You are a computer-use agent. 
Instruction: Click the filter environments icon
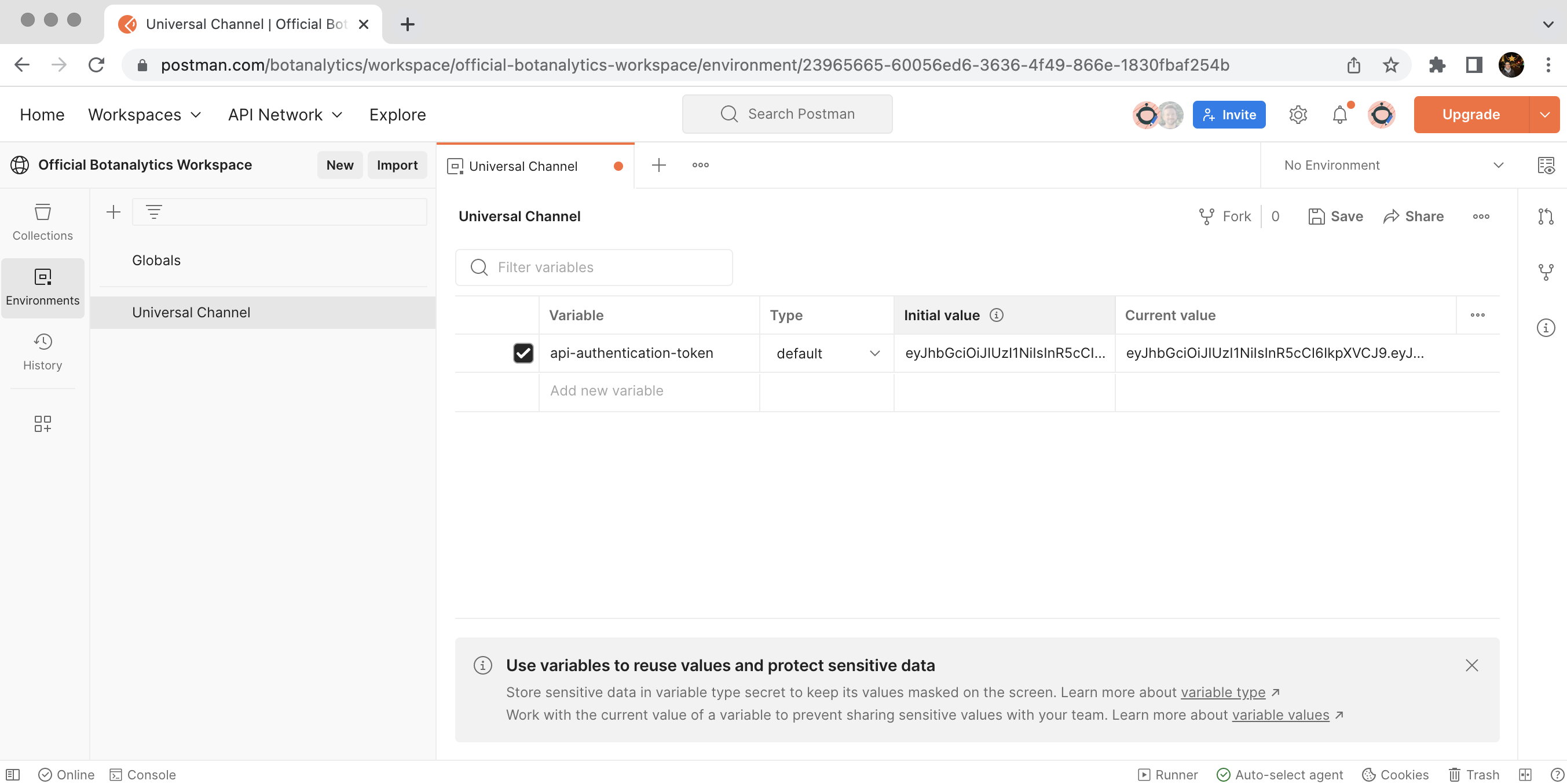154,212
